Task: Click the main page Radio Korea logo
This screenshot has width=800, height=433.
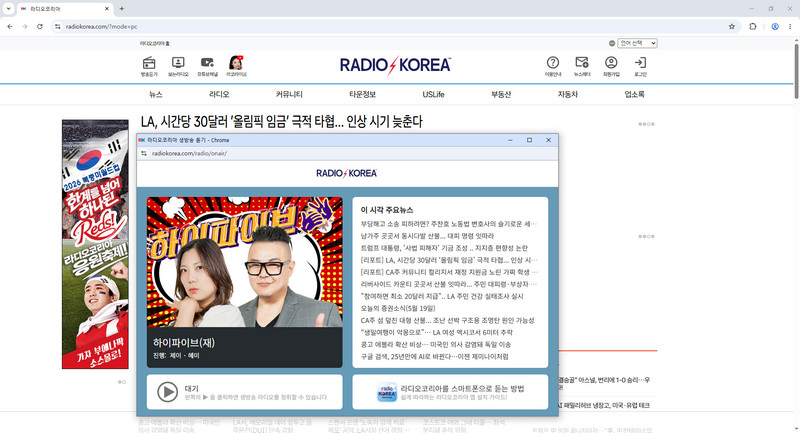Action: (395, 65)
